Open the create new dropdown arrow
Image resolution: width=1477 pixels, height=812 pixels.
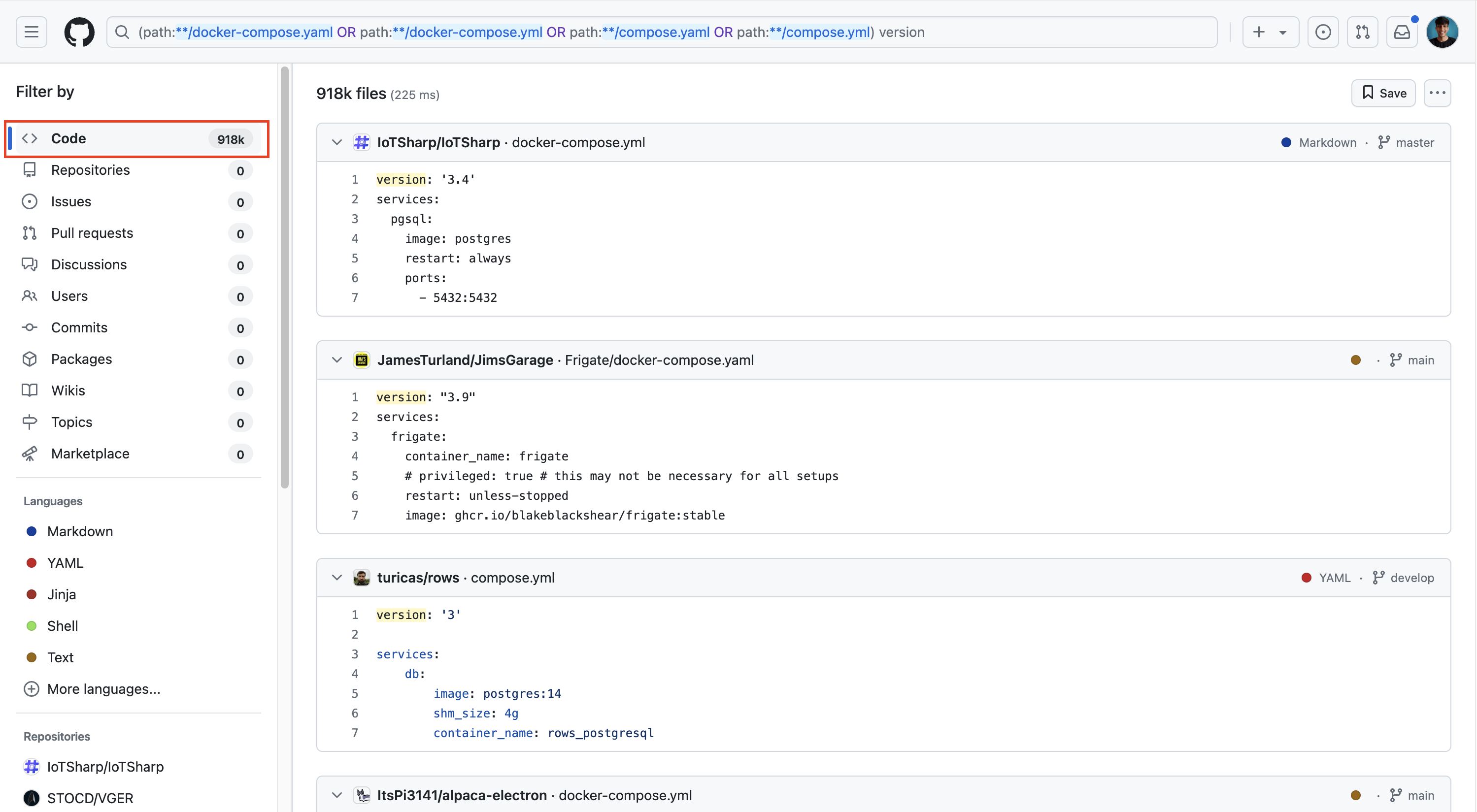1283,32
